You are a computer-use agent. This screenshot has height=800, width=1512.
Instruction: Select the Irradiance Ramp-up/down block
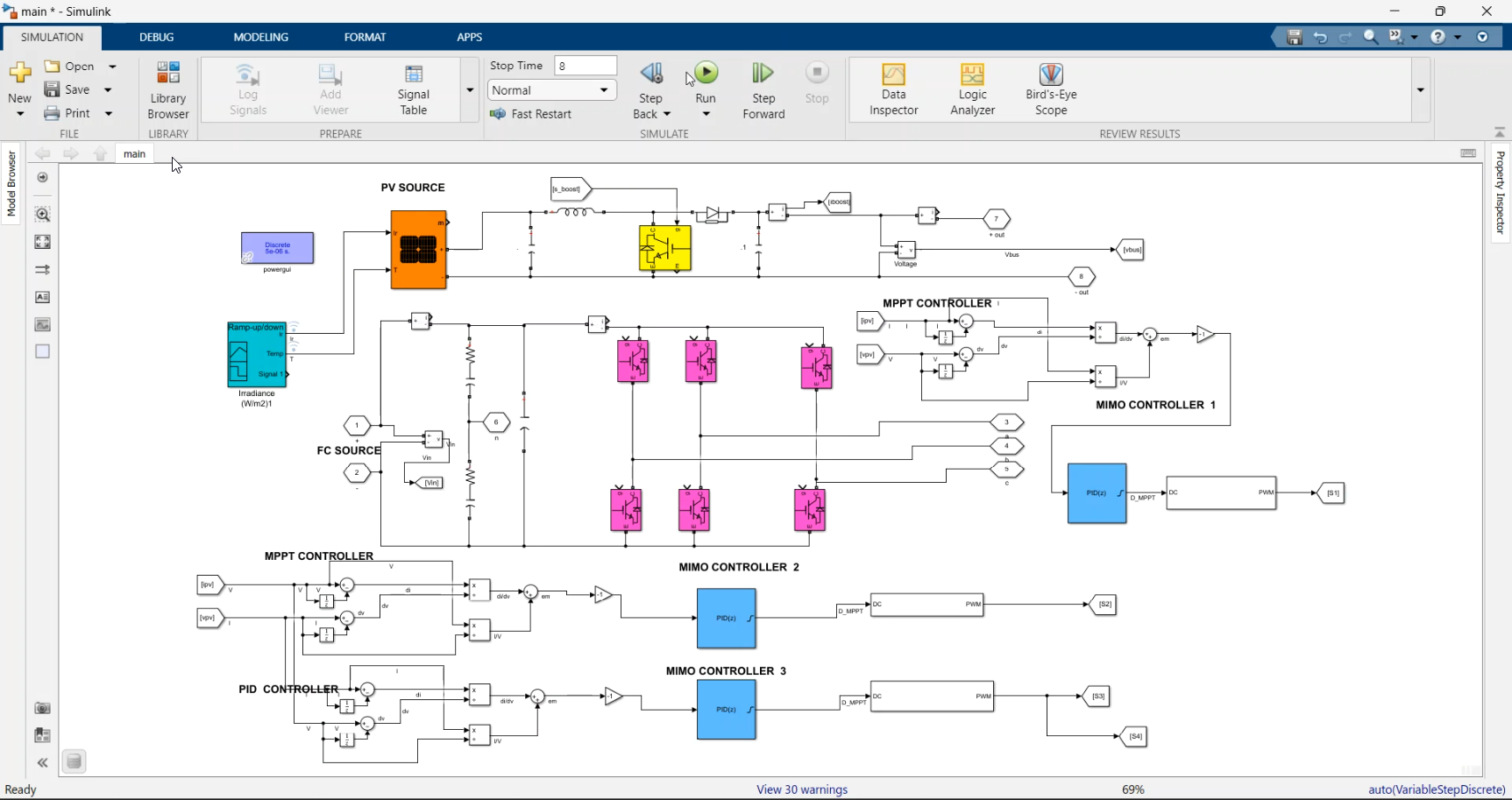point(257,354)
